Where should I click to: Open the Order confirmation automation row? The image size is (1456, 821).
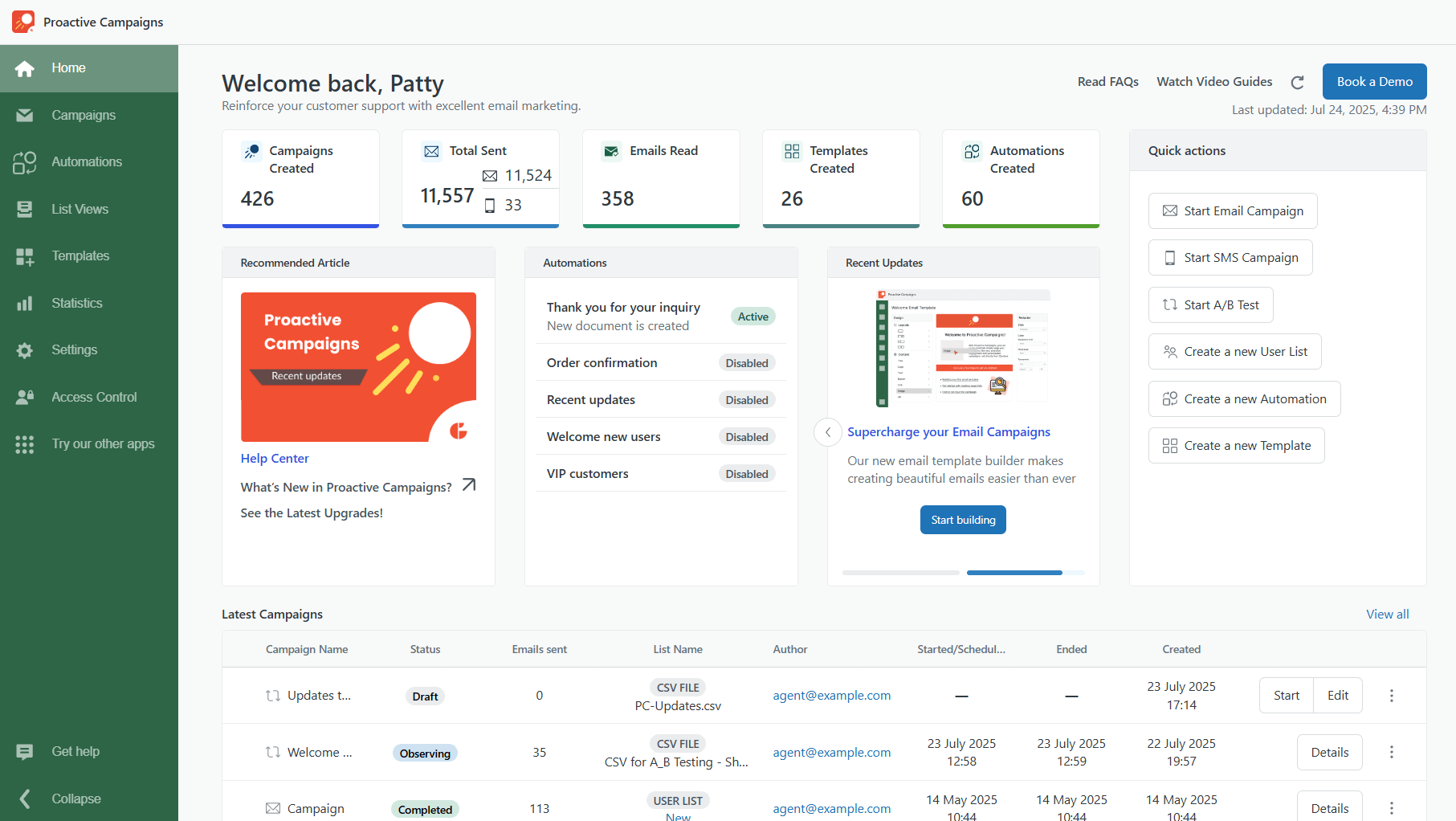(x=660, y=362)
